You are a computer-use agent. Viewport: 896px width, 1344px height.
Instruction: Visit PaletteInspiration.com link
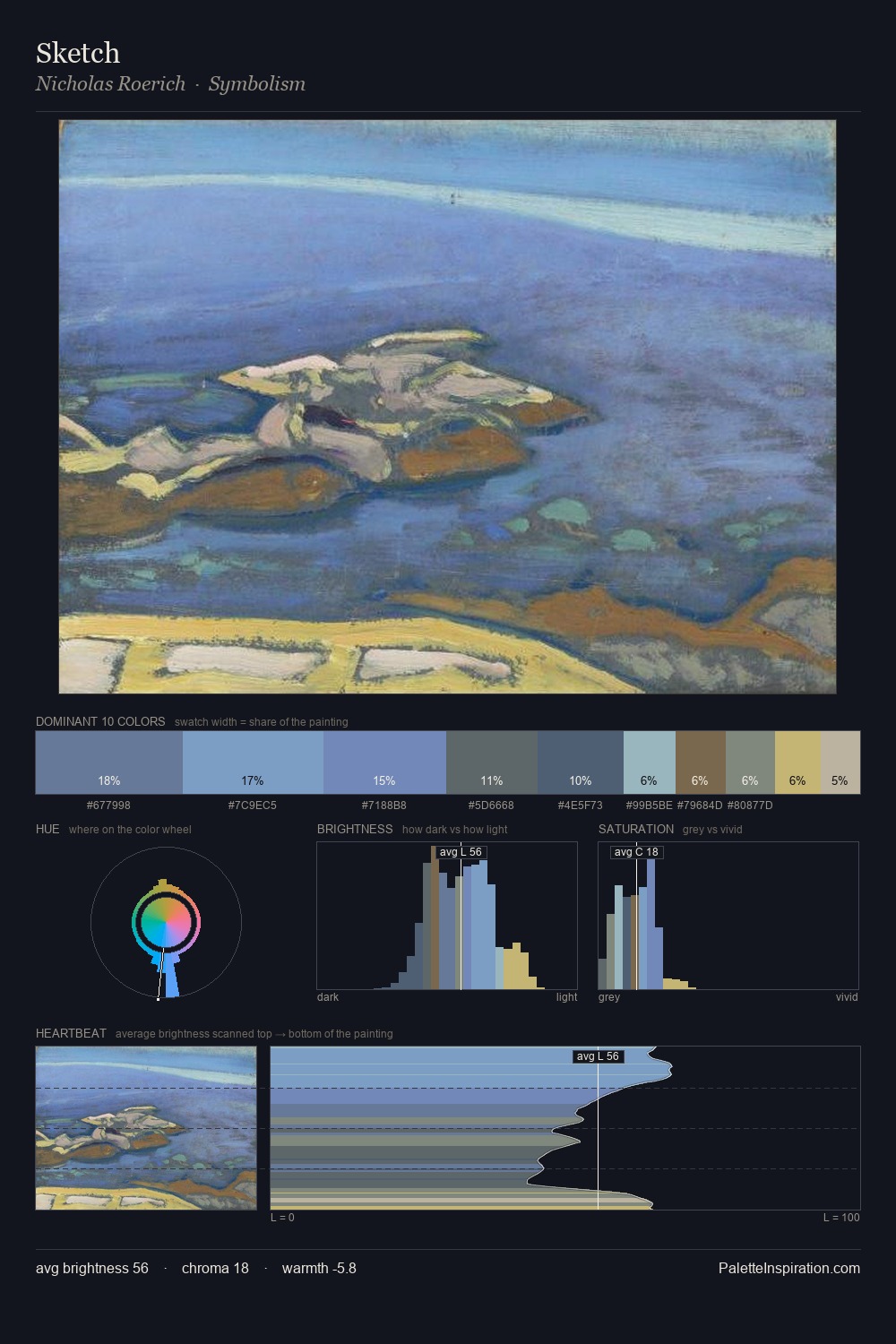(x=788, y=1268)
